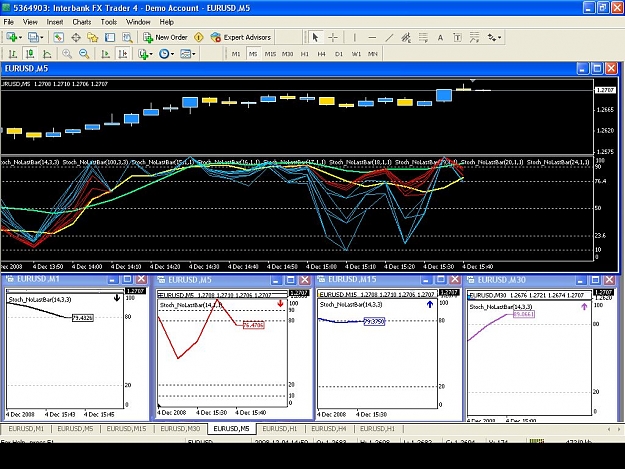Viewport: 625px width, 469px height.
Task: Select the Equidistant Channel tool
Action: click(406, 37)
